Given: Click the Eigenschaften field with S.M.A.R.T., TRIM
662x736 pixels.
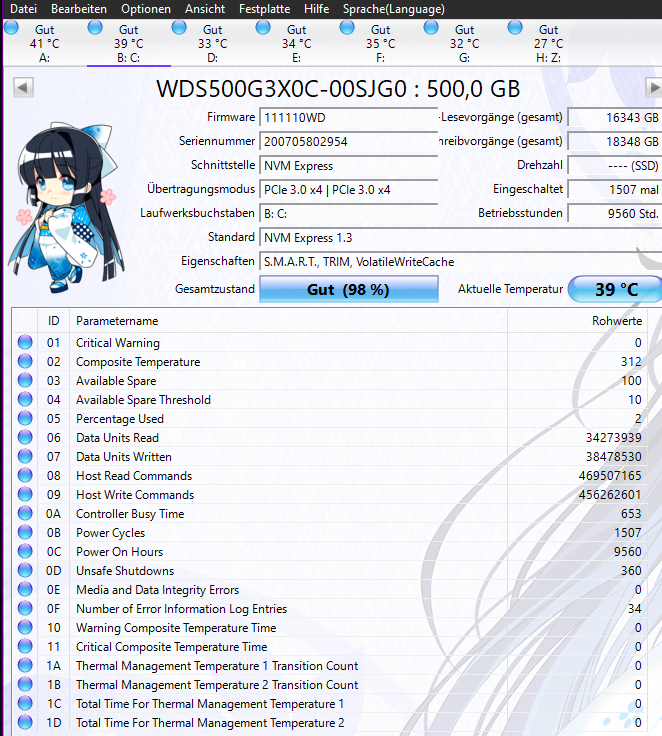Looking at the screenshot, I should [x=461, y=261].
